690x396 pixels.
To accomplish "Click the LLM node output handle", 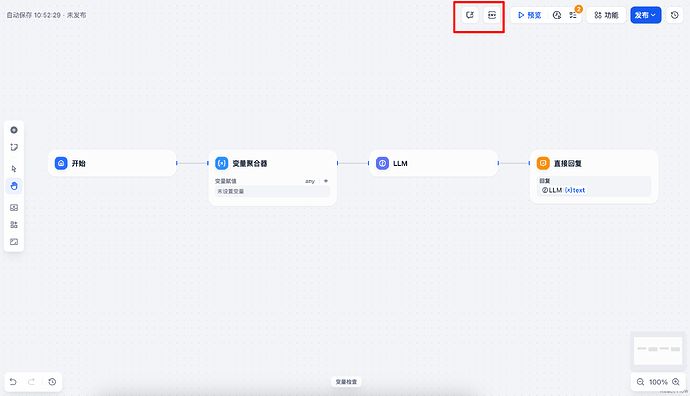I will pyautogui.click(x=498, y=163).
